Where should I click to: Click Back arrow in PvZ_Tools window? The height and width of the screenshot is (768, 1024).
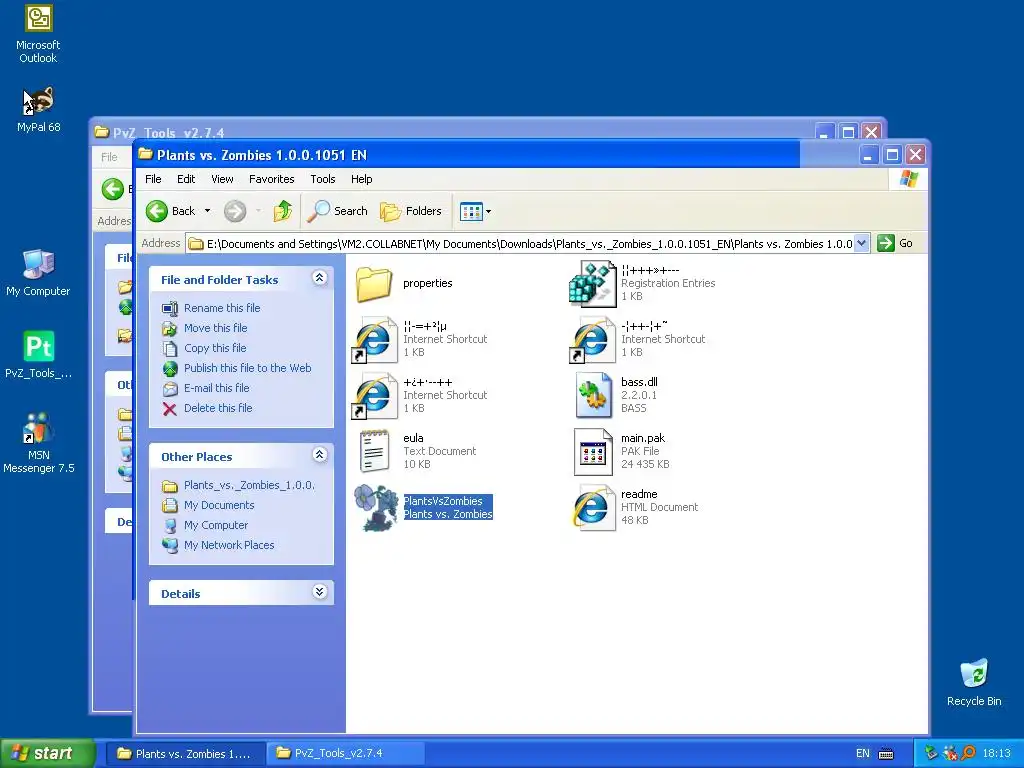[112, 189]
